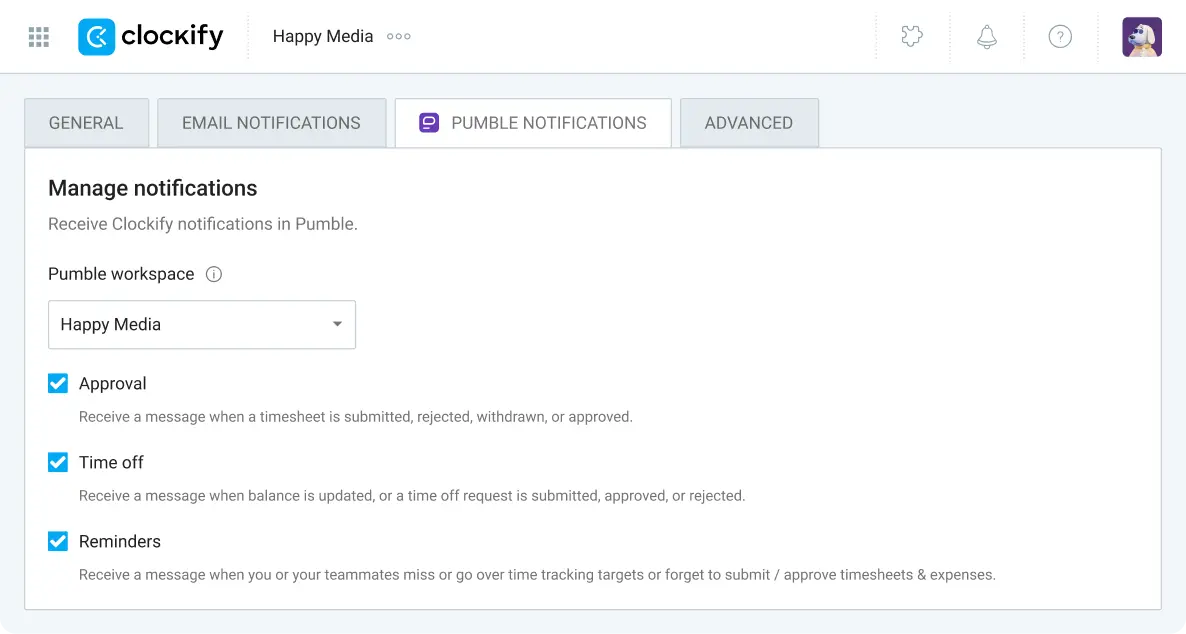Open the user profile avatar

pyautogui.click(x=1141, y=37)
